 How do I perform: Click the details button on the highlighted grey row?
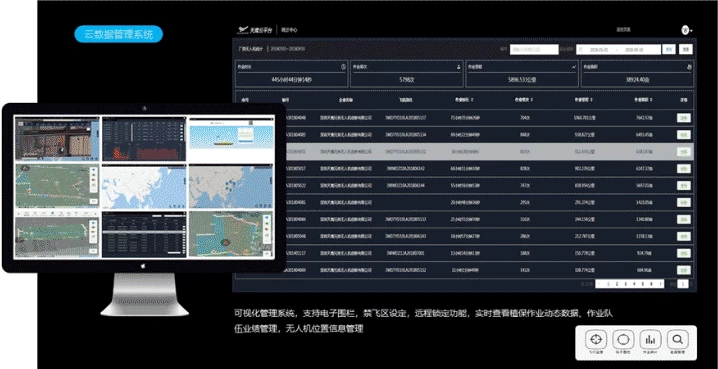click(x=684, y=152)
